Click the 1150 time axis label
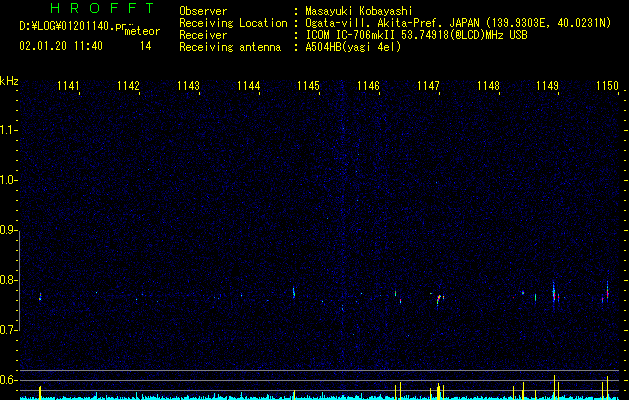The width and height of the screenshot is (629, 400). pyautogui.click(x=607, y=86)
